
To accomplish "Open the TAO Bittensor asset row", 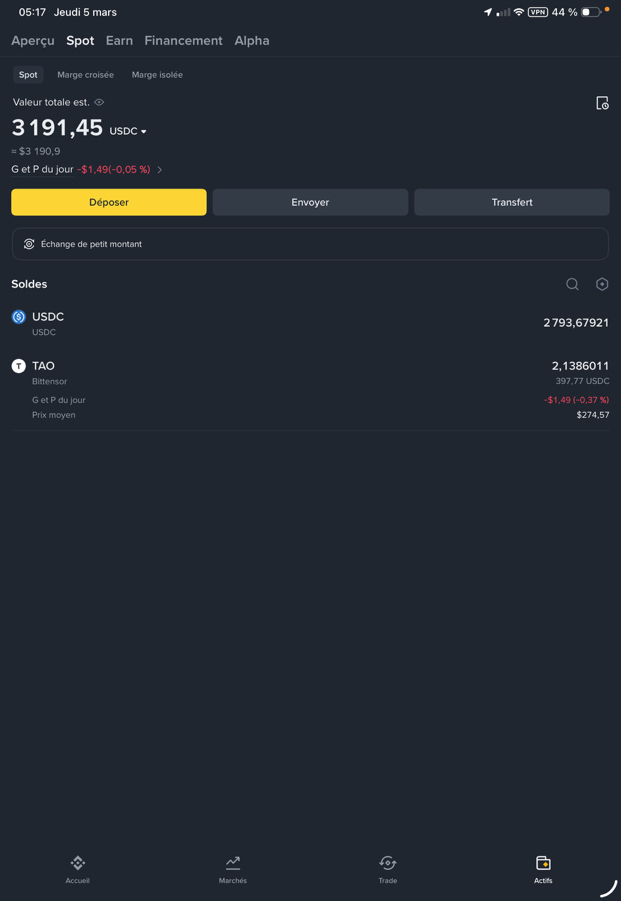I will pos(310,373).
